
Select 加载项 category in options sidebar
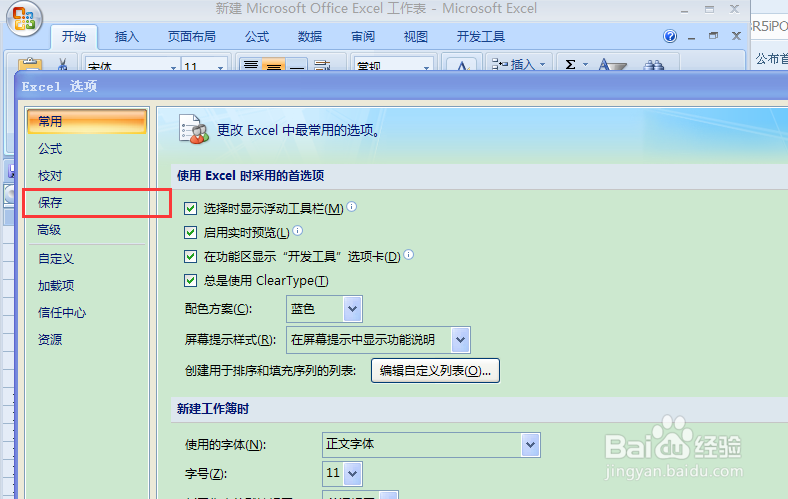[87, 285]
